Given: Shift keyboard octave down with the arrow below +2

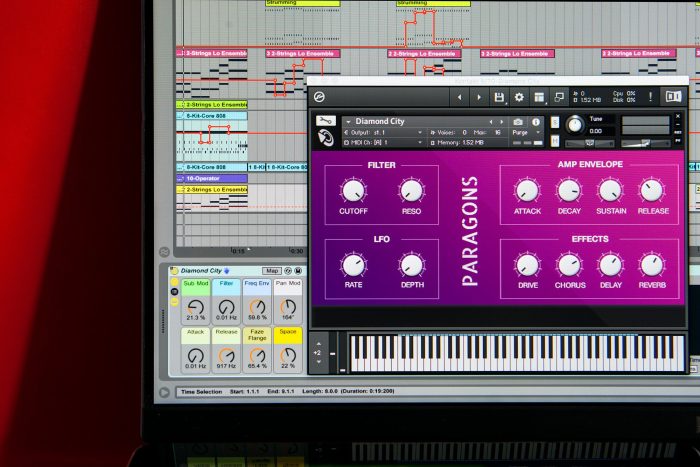Looking at the screenshot, I should [319, 362].
